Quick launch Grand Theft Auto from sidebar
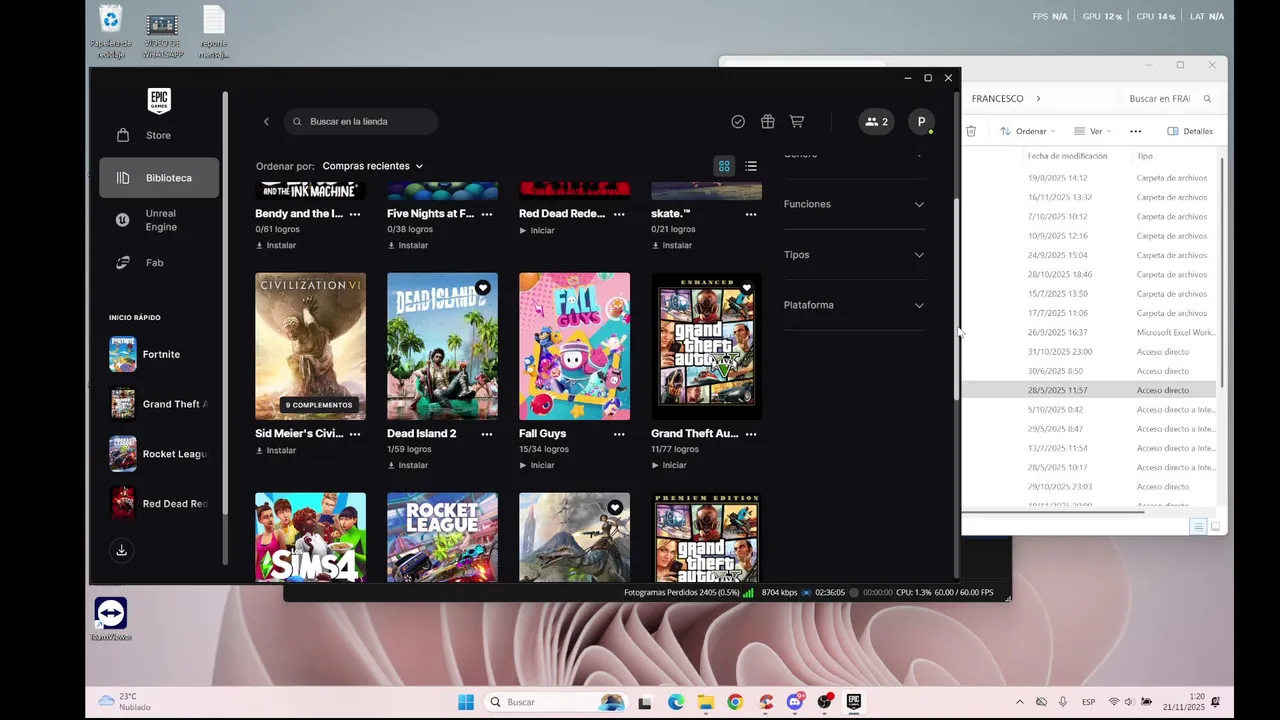1280x720 pixels. tap(158, 404)
